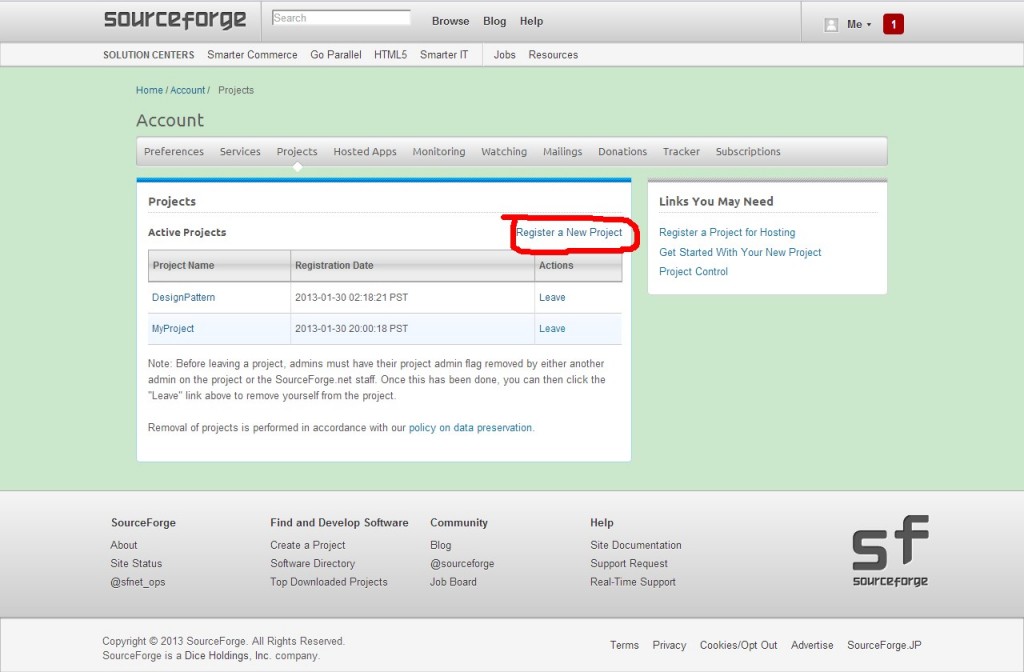Viewport: 1024px width, 672px height.
Task: Open the SourceForge.JP link
Action: pos(884,645)
